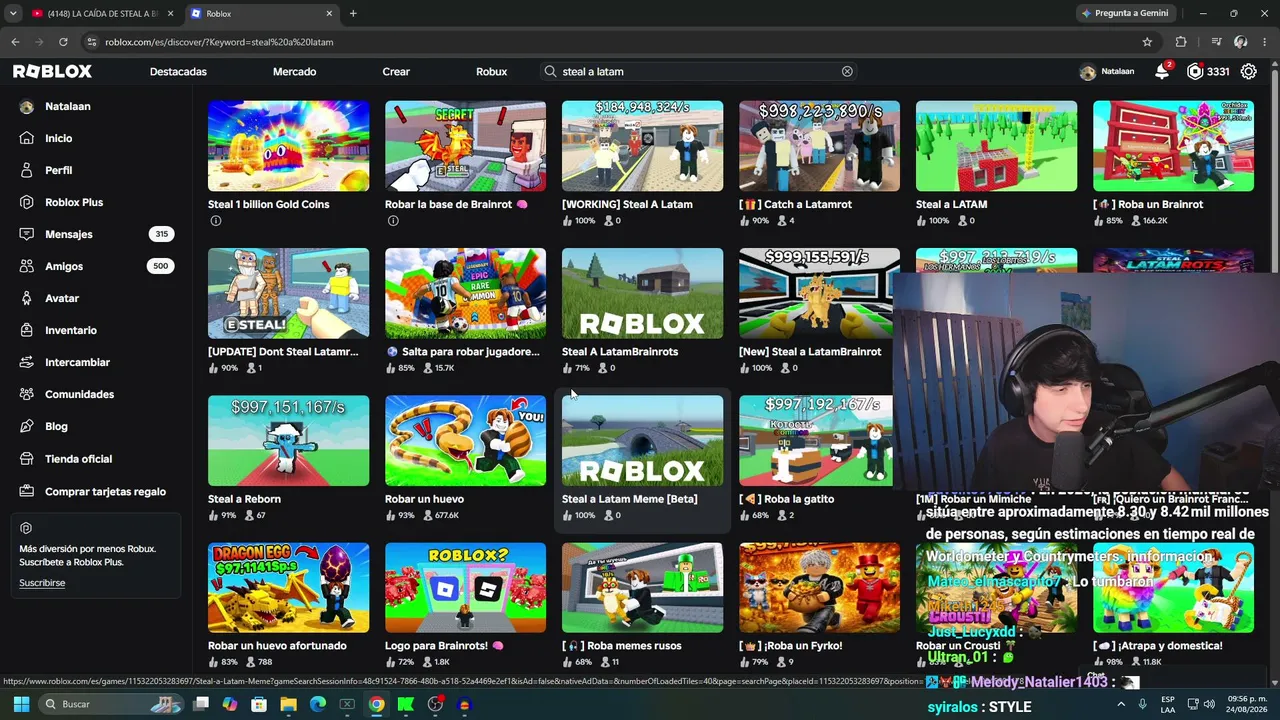This screenshot has width=1280, height=720.
Task: Click the Pregunta a Gemini button
Action: click(x=1125, y=13)
